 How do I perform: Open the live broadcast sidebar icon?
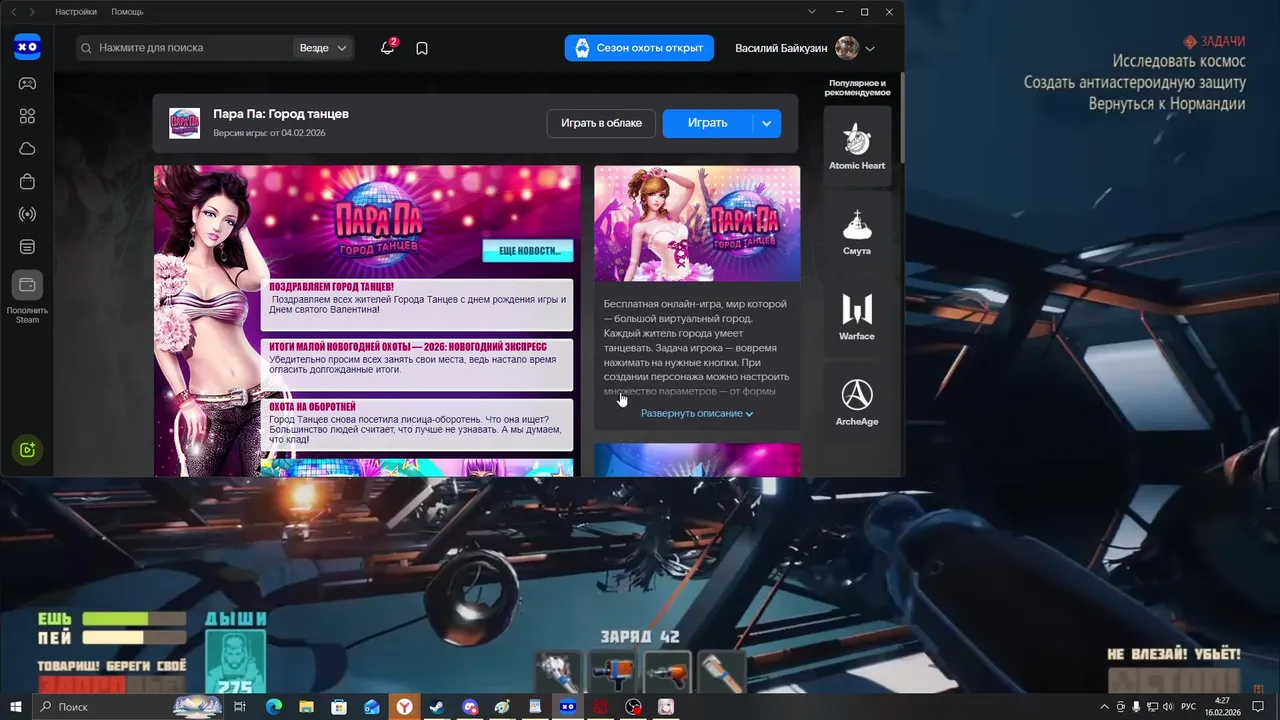(27, 214)
